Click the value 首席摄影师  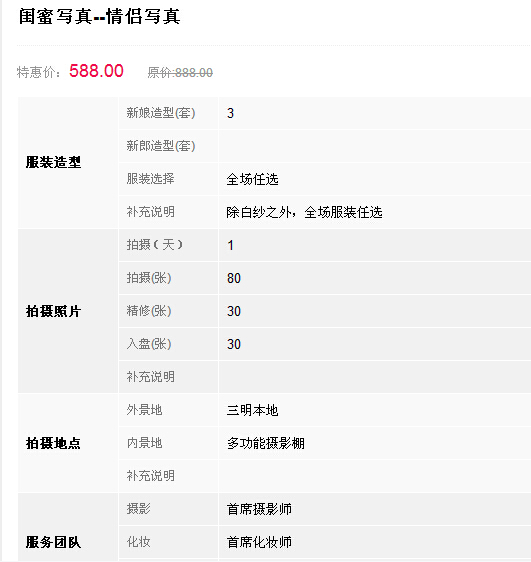[259, 509]
